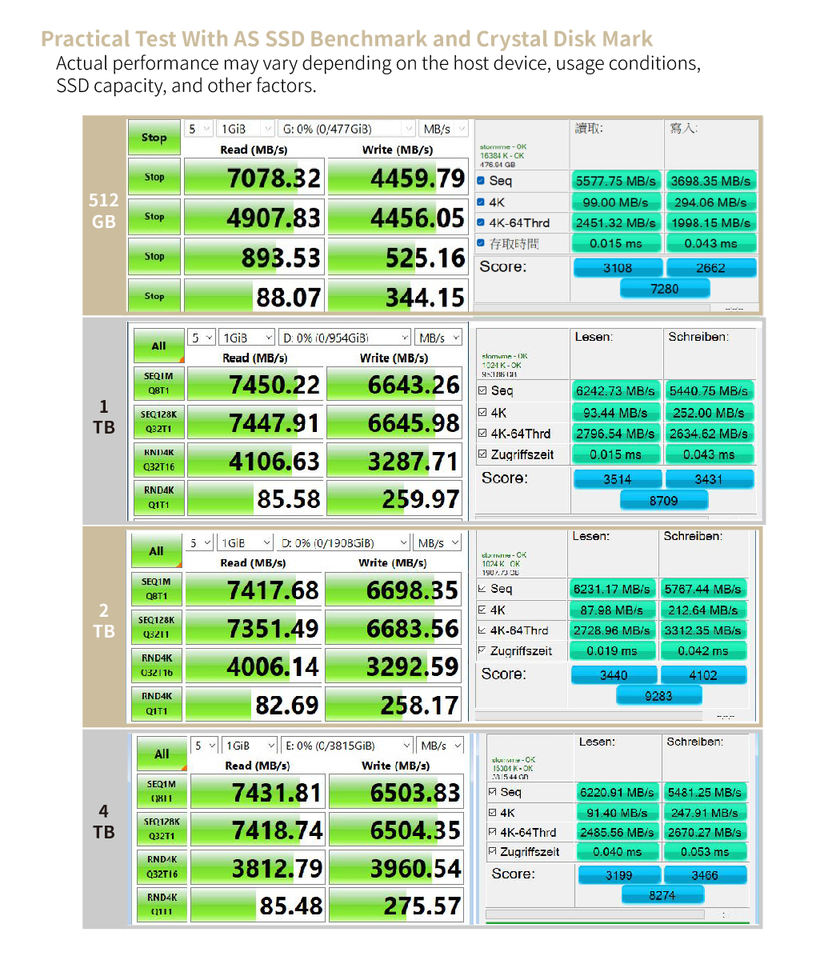Click SEQ1M Q8T1 button in 1 TB panel

tap(159, 383)
